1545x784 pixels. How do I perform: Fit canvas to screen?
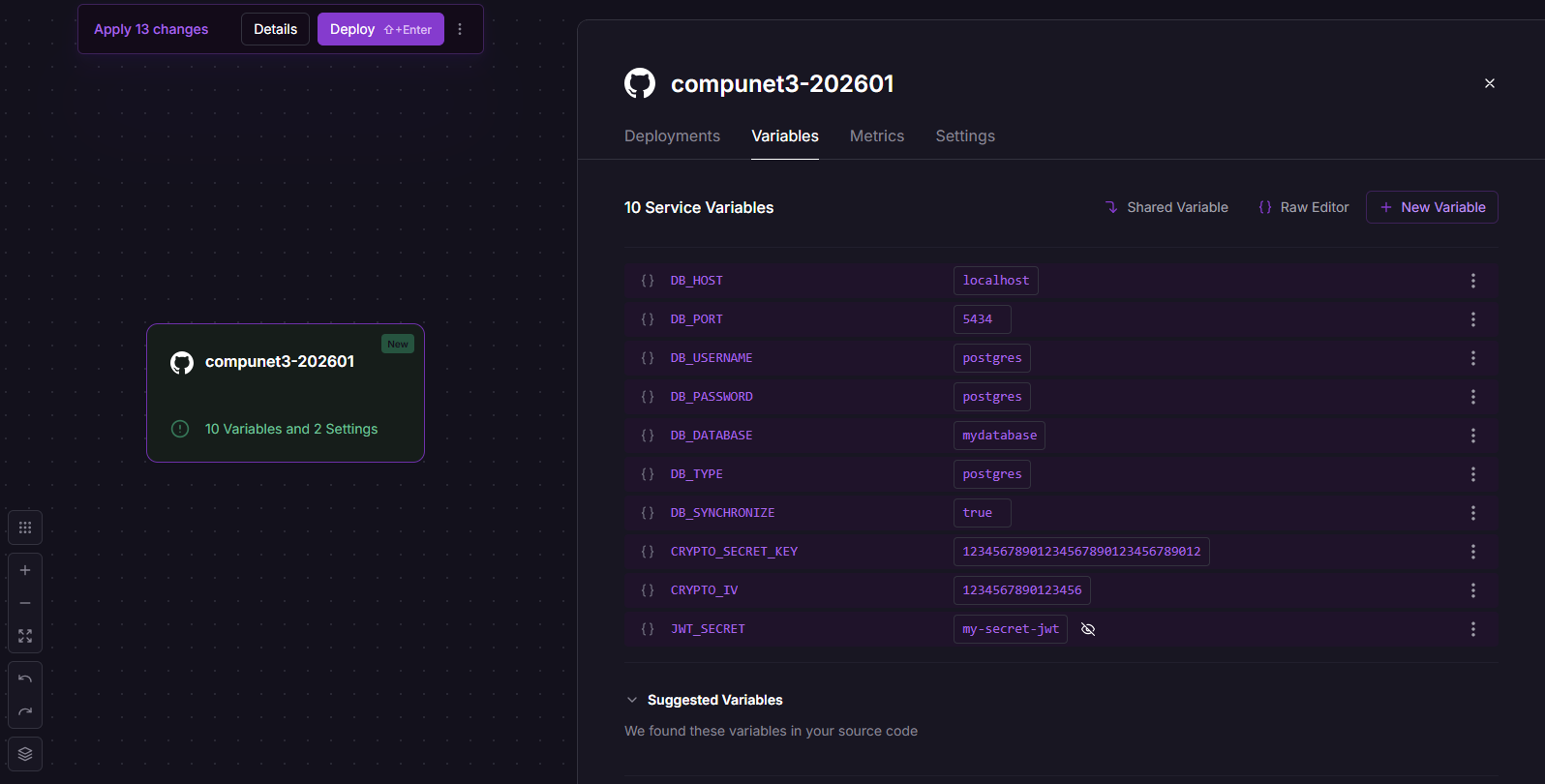(25, 636)
